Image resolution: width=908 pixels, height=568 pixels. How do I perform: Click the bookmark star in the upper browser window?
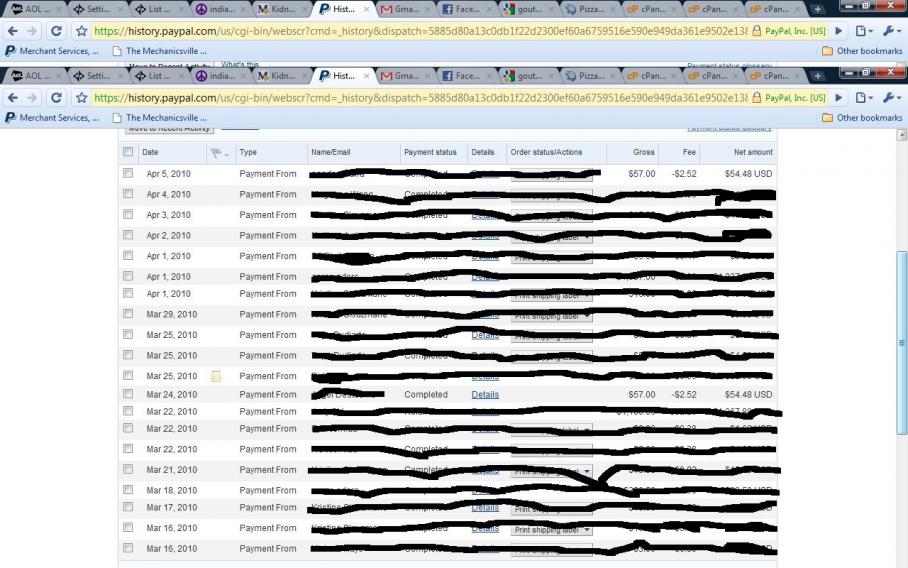tap(82, 31)
